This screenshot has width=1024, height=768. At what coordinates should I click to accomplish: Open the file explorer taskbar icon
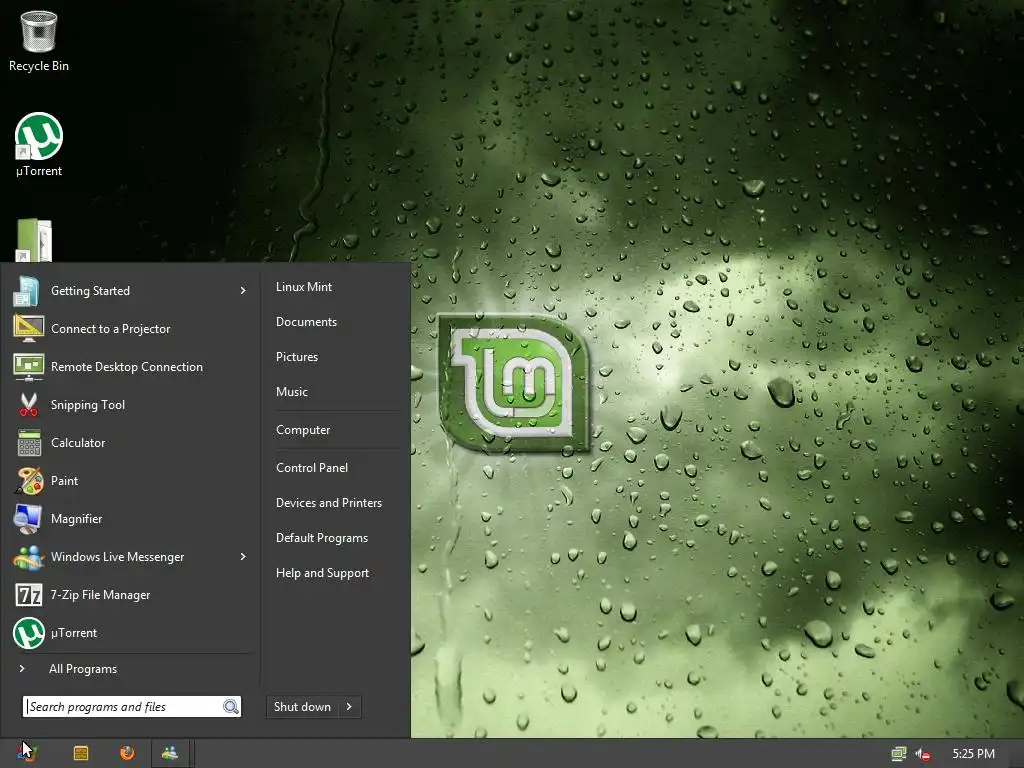click(81, 753)
